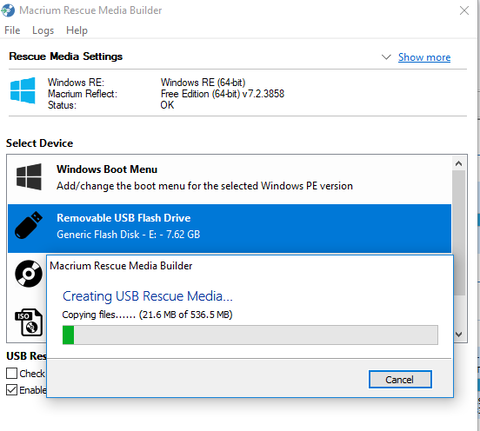Click the copying files progress bar
This screenshot has height=431, width=480.
point(250,335)
